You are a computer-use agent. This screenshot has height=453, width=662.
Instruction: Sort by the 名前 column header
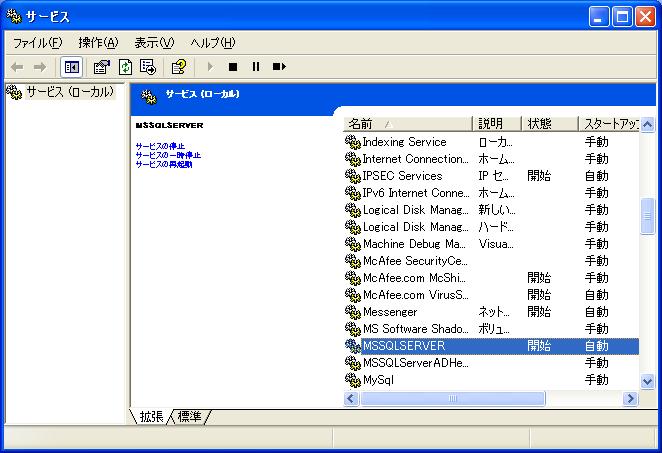(x=408, y=124)
